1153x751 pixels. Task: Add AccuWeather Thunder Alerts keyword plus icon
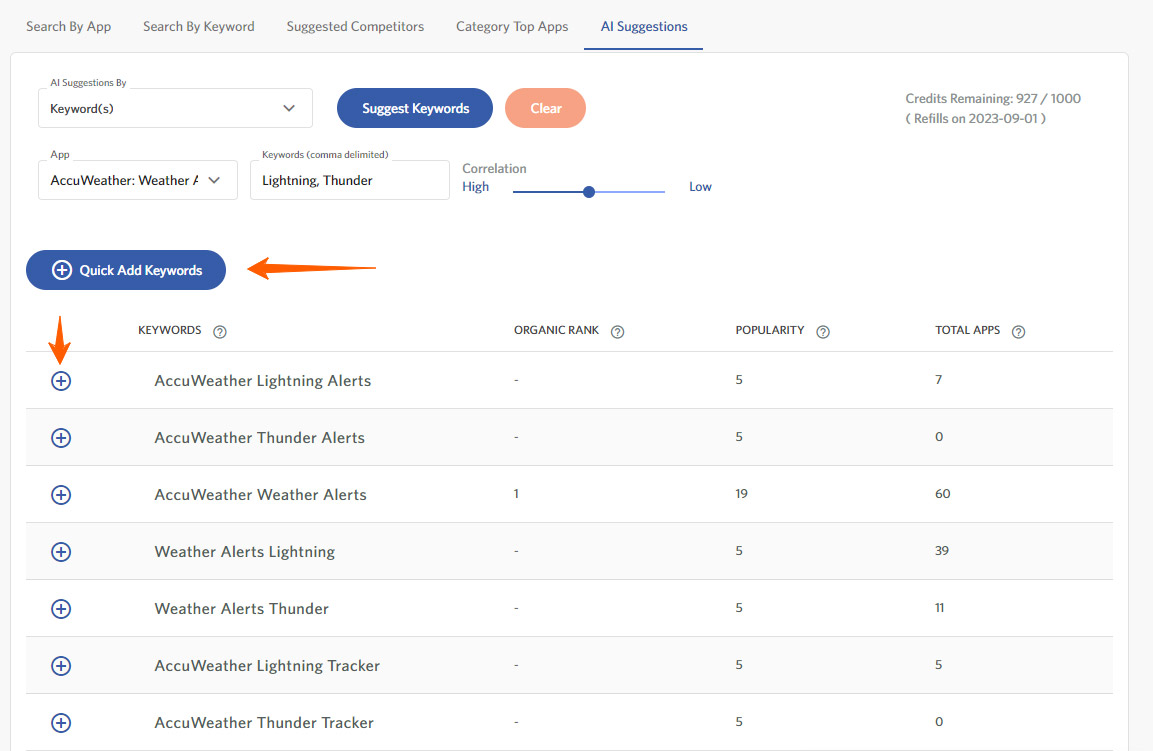[x=61, y=438]
